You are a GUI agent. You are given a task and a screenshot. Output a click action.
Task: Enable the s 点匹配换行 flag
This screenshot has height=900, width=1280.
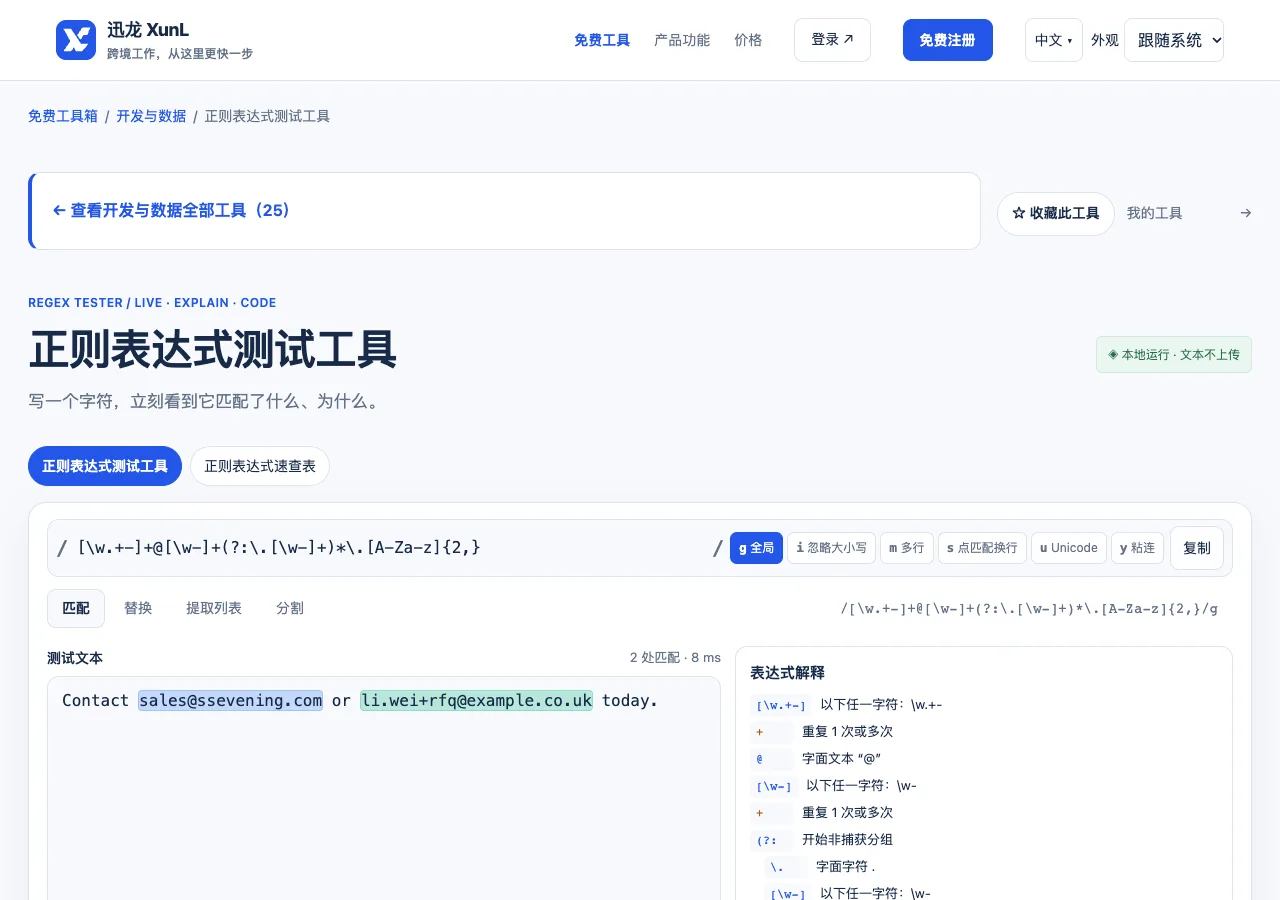pos(982,548)
